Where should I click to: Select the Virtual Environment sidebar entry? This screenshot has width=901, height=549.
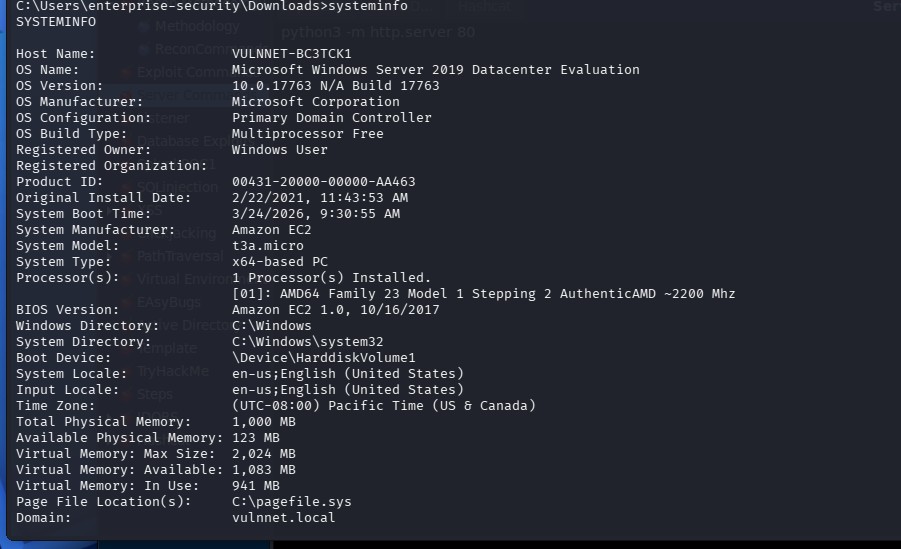pyautogui.click(x=178, y=279)
